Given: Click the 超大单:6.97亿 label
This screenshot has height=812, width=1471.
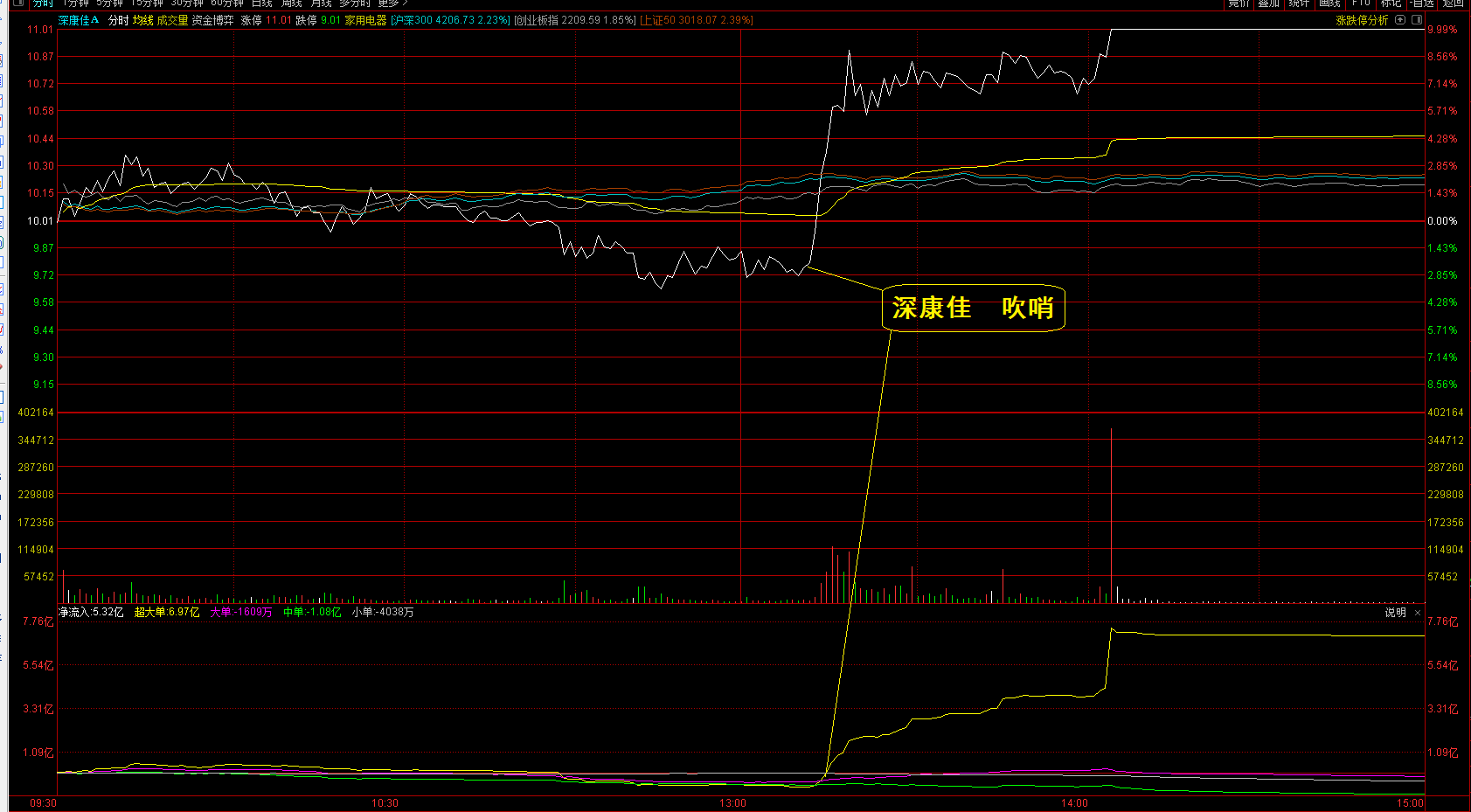Looking at the screenshot, I should pyautogui.click(x=167, y=612).
